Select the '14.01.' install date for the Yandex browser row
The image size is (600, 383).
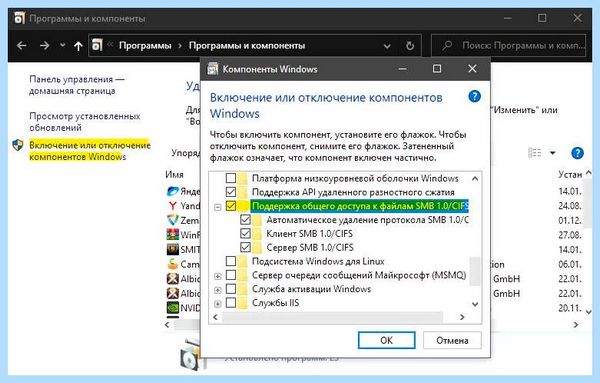coord(570,191)
